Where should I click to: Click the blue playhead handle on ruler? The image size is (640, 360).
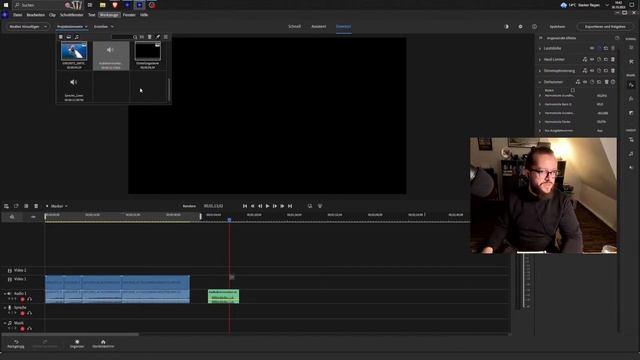pyautogui.click(x=229, y=220)
